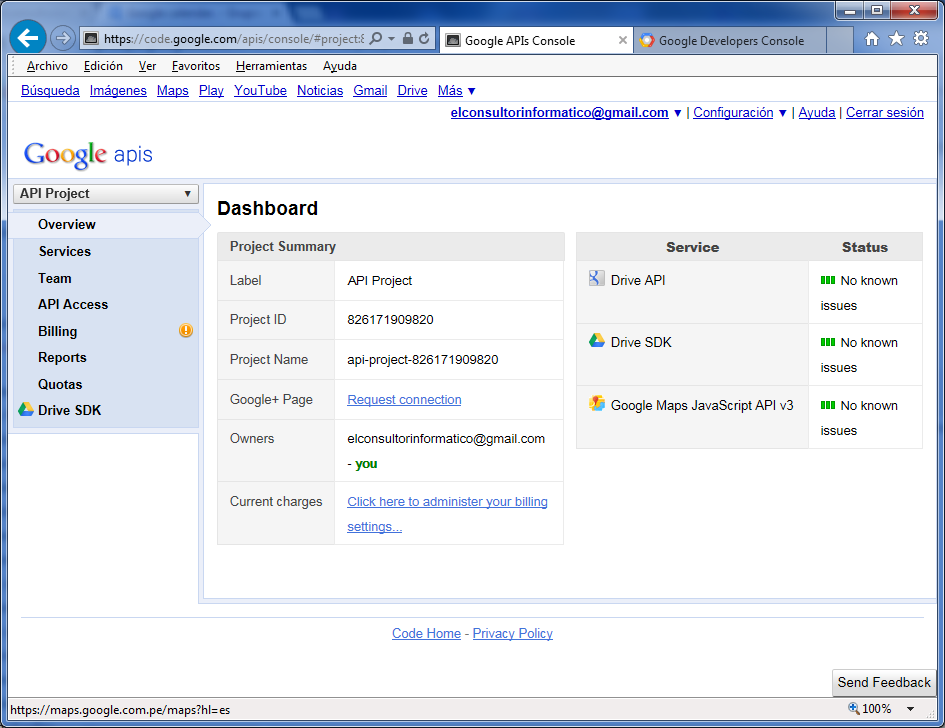945x728 pixels.
Task: Open Quotas in the sidebar
Action: (60, 384)
